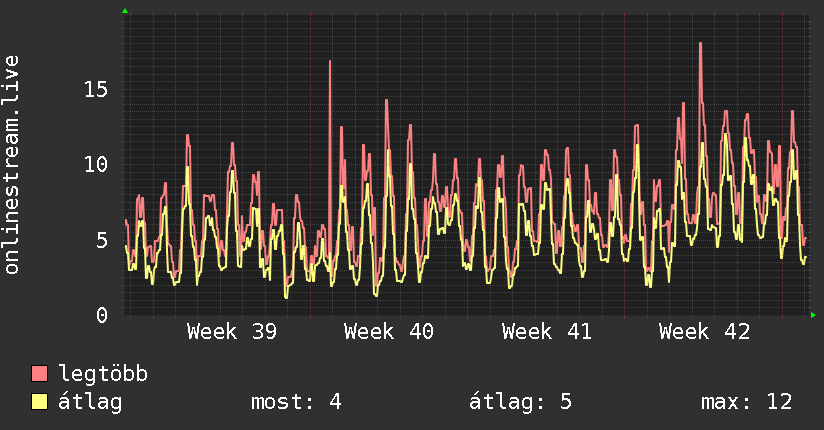Click the 'átlag: 5' statistic value
Screen dimensions: 824x430
coord(520,402)
